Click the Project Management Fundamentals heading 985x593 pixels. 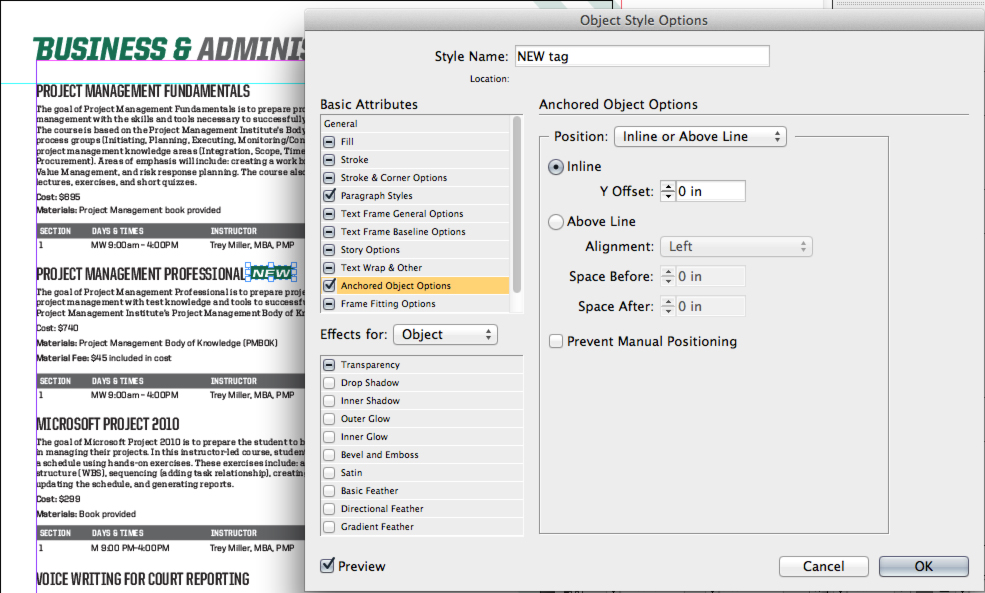(143, 92)
